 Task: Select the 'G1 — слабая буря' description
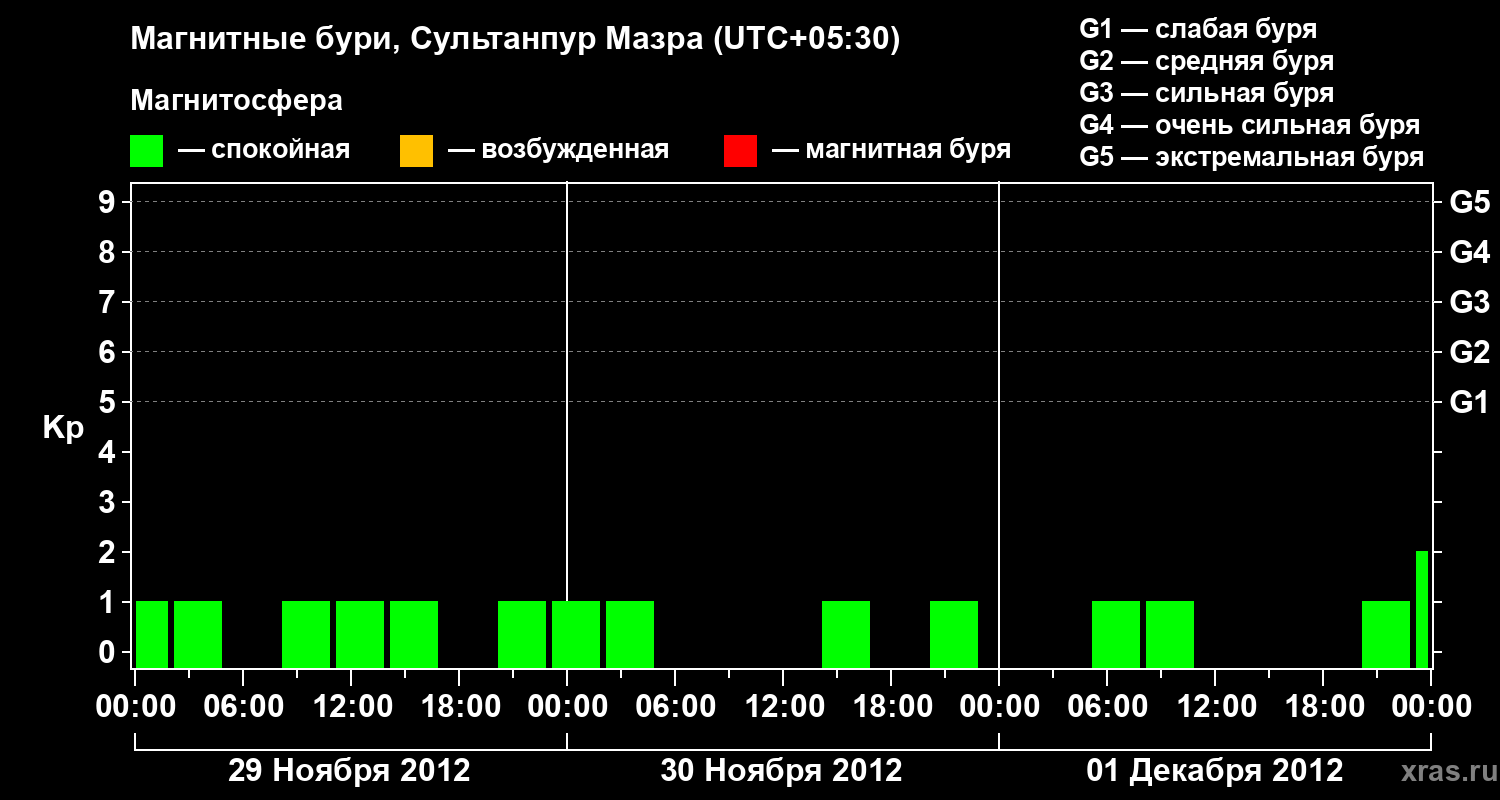1198,29
